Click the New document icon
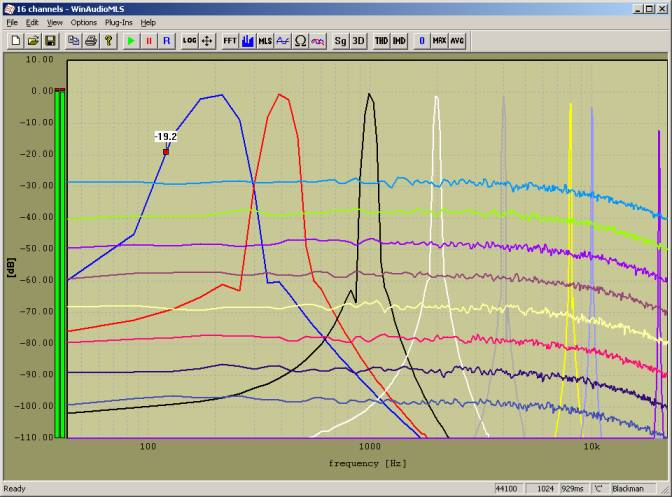 pos(16,41)
